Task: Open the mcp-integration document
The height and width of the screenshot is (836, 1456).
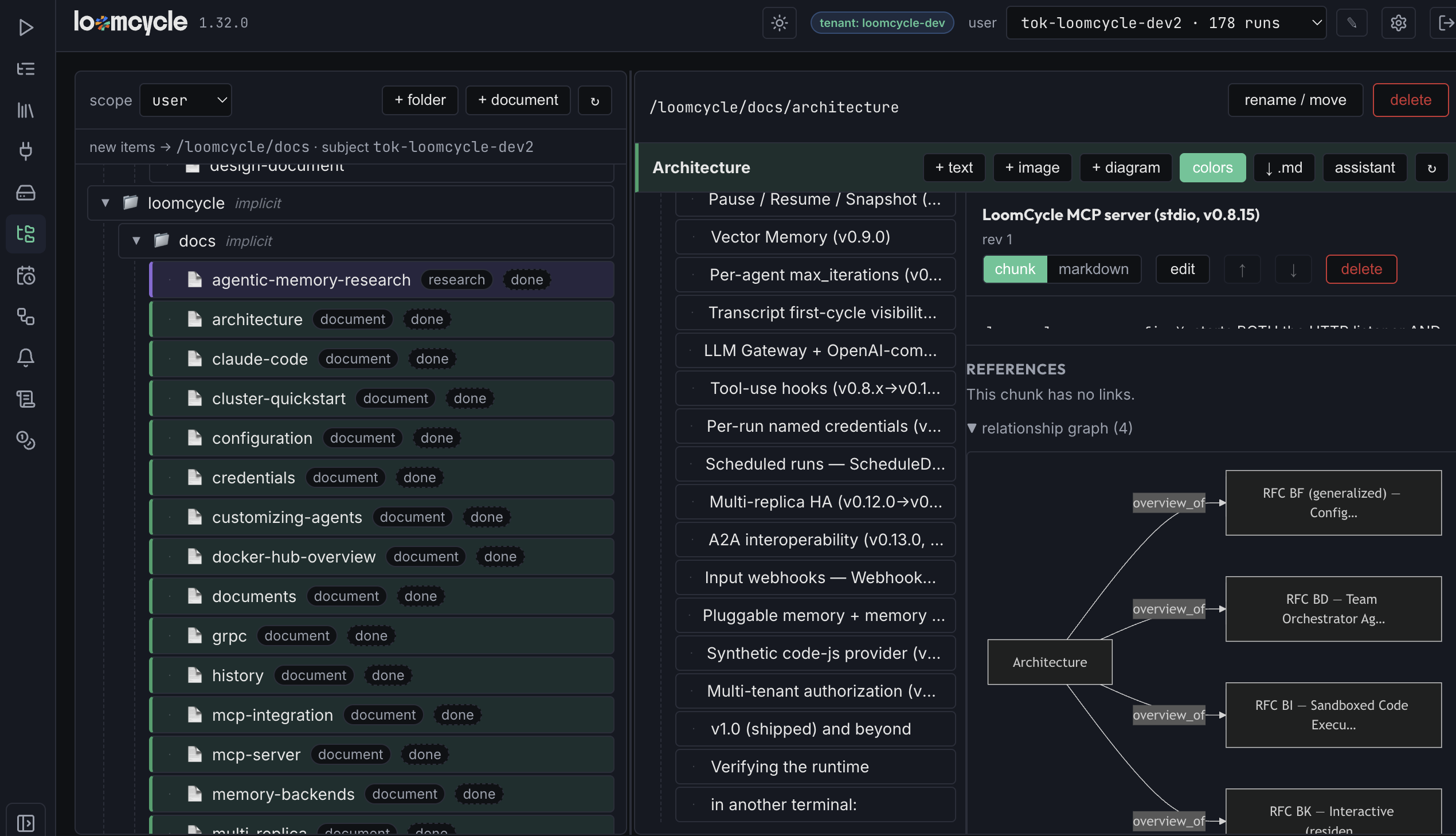Action: 382,715
